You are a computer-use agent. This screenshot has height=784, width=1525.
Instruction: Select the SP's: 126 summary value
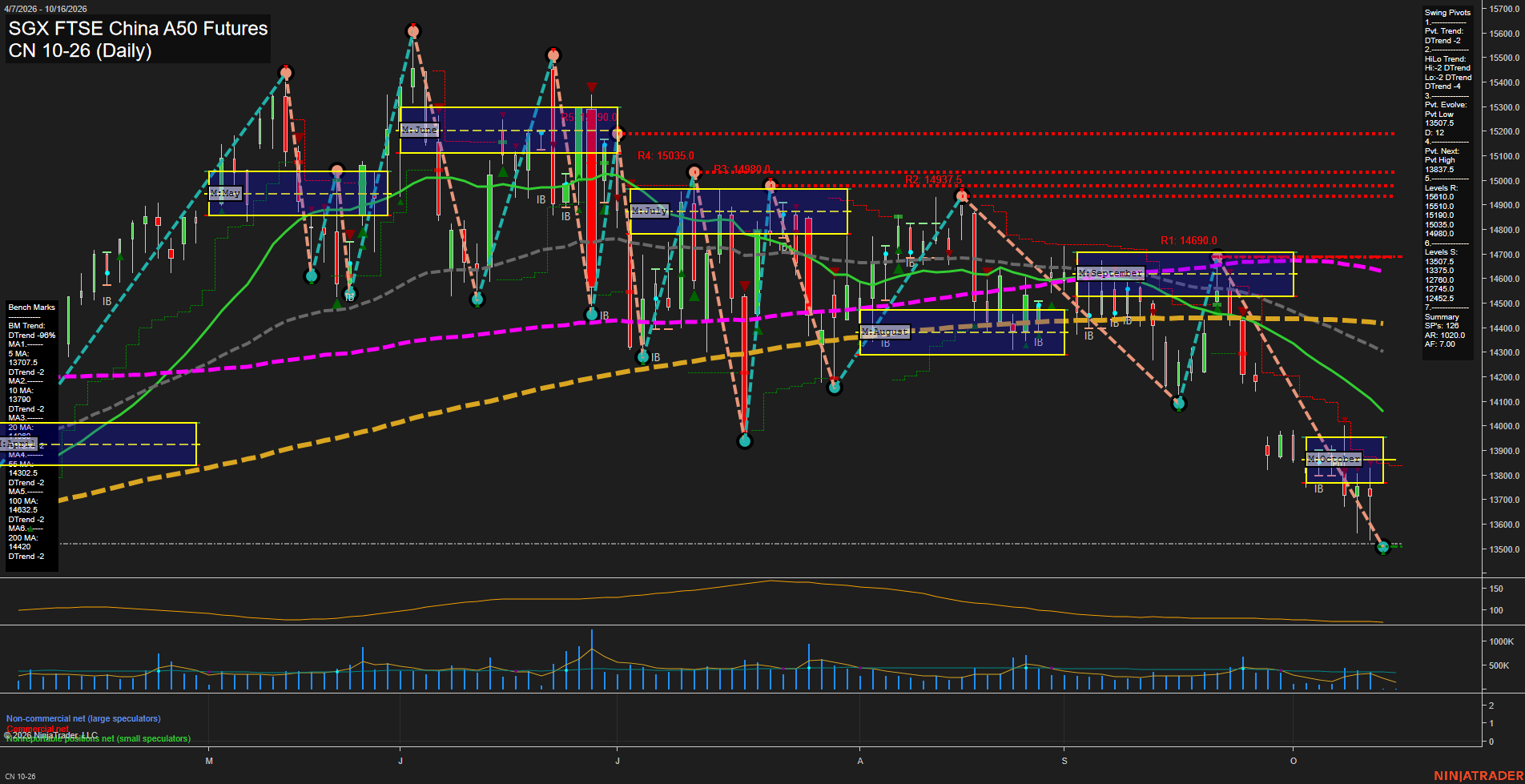tap(1442, 326)
